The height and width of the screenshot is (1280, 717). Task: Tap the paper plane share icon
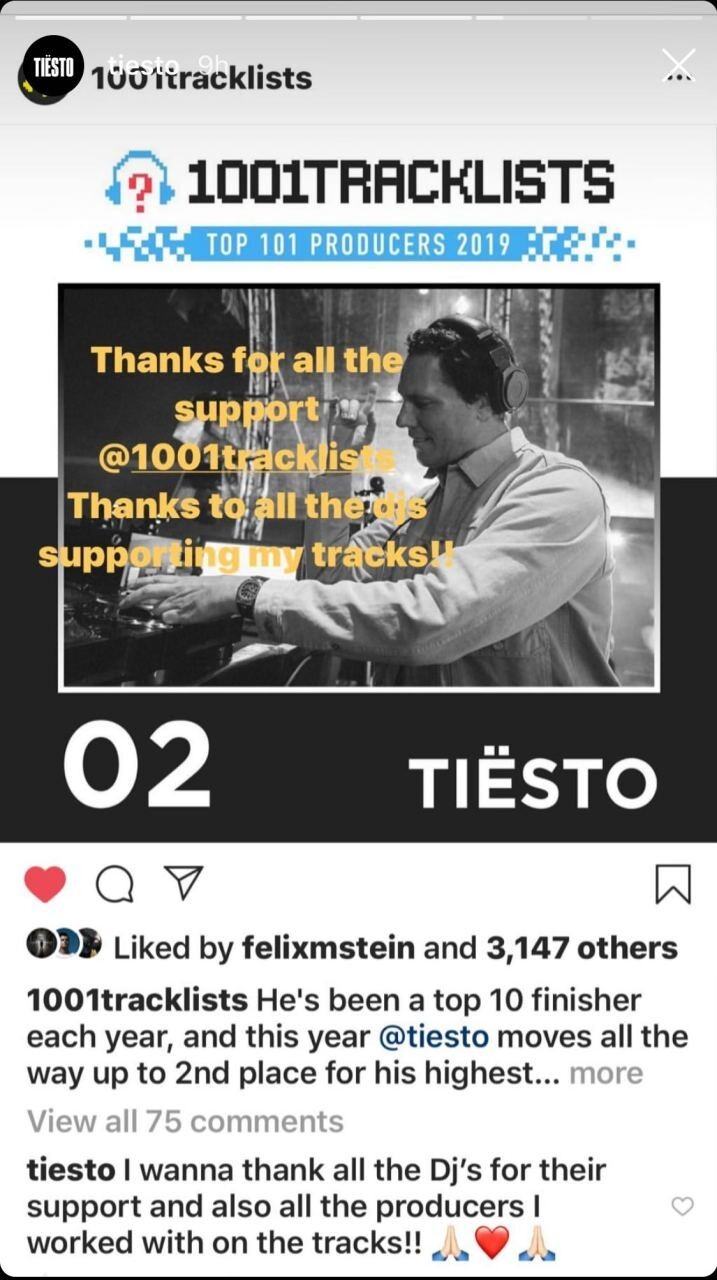pos(183,882)
